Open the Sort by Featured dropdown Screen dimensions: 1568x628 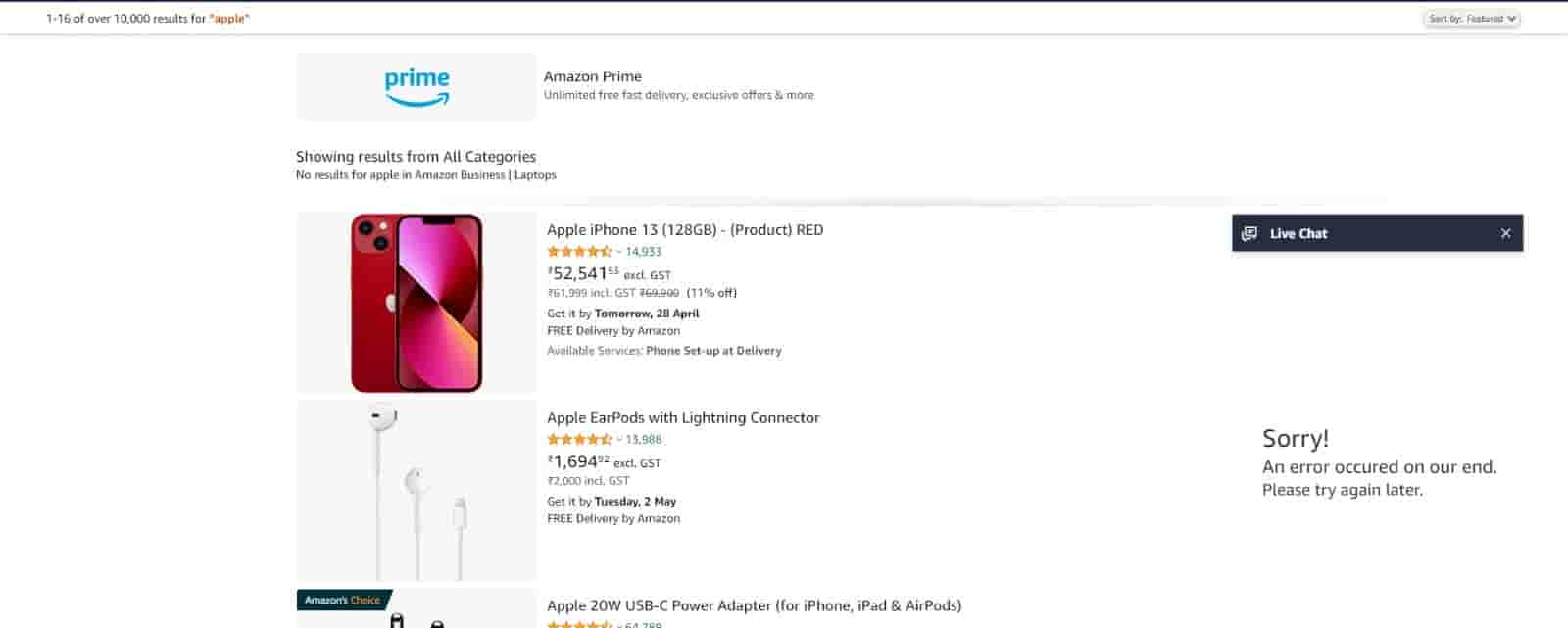pyautogui.click(x=1471, y=19)
